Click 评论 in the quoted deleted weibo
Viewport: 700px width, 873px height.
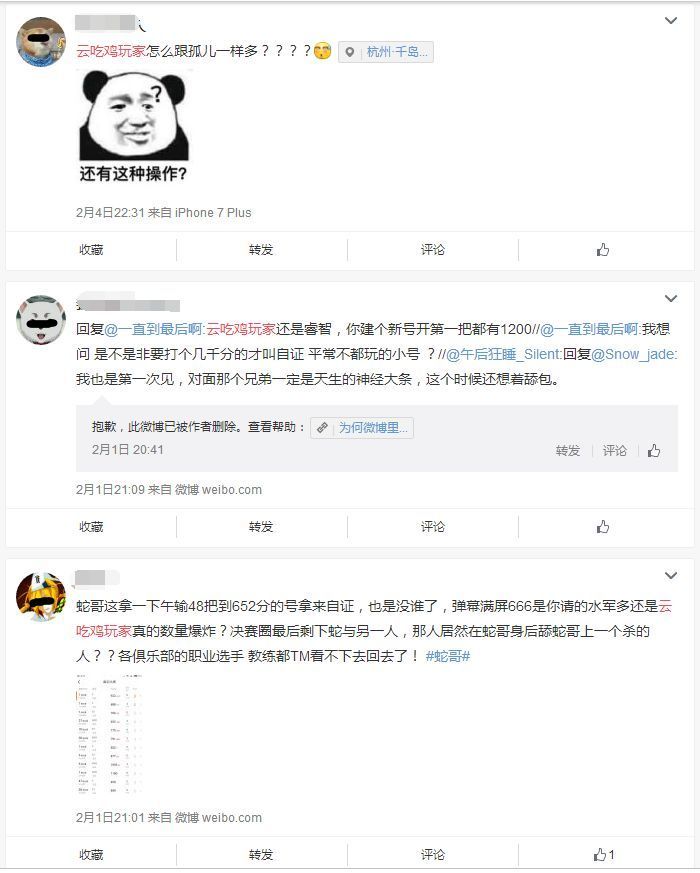pyautogui.click(x=614, y=450)
